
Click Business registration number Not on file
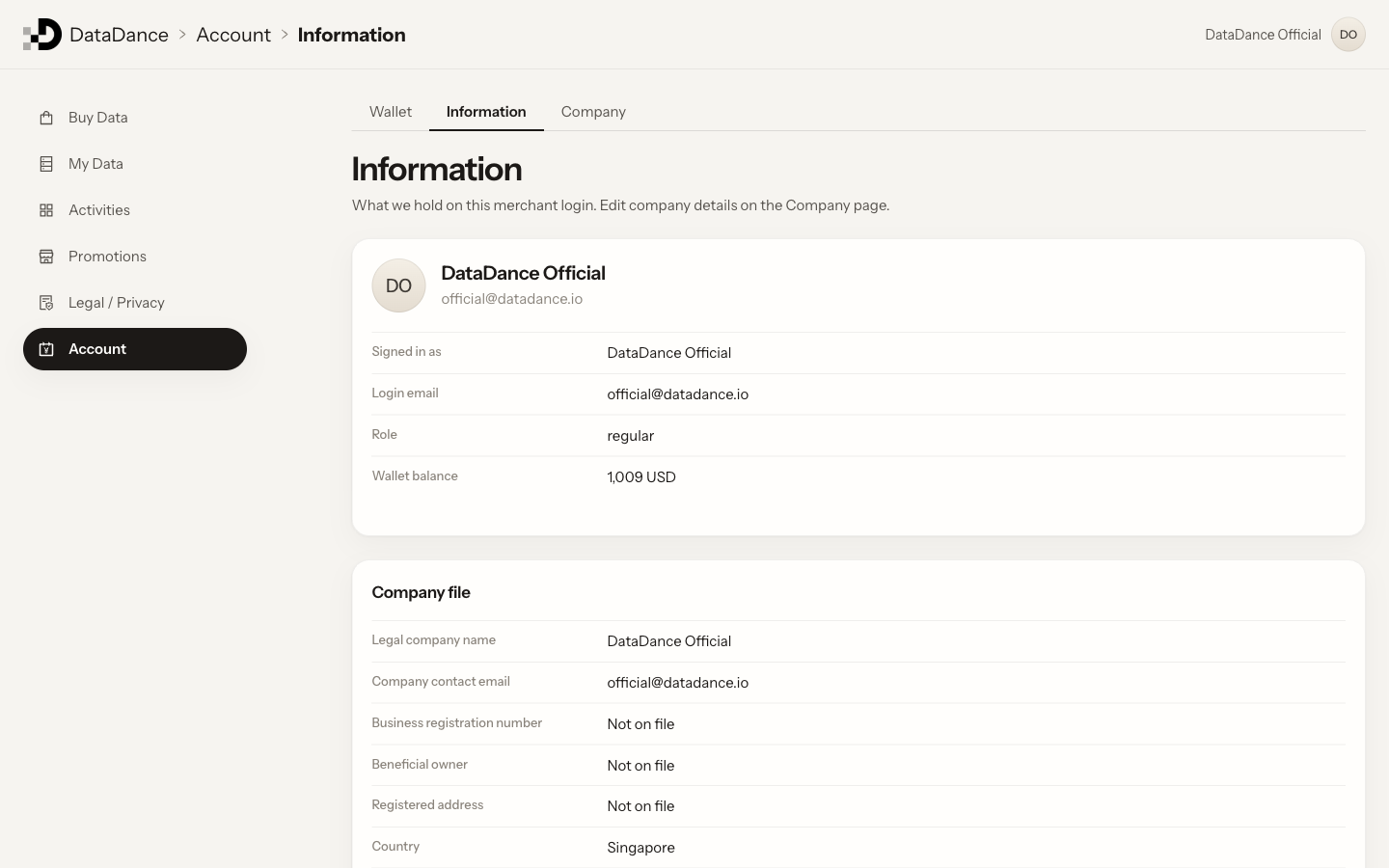click(640, 724)
